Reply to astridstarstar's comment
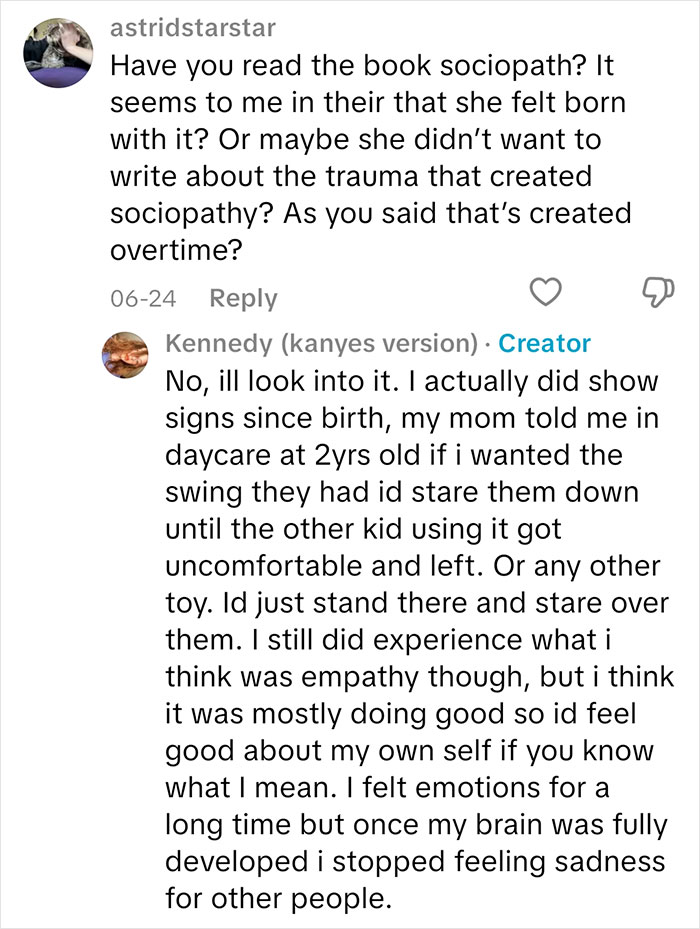The image size is (700, 929). pos(243,299)
